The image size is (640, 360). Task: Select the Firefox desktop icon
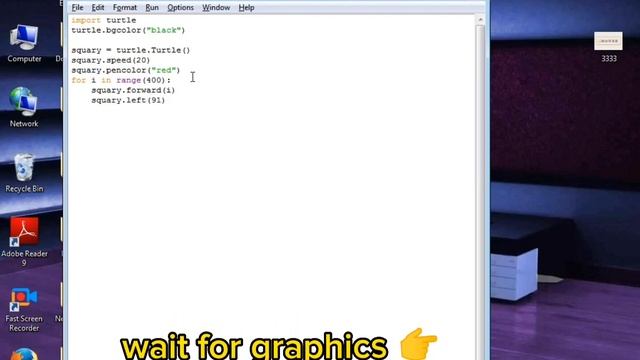24,353
